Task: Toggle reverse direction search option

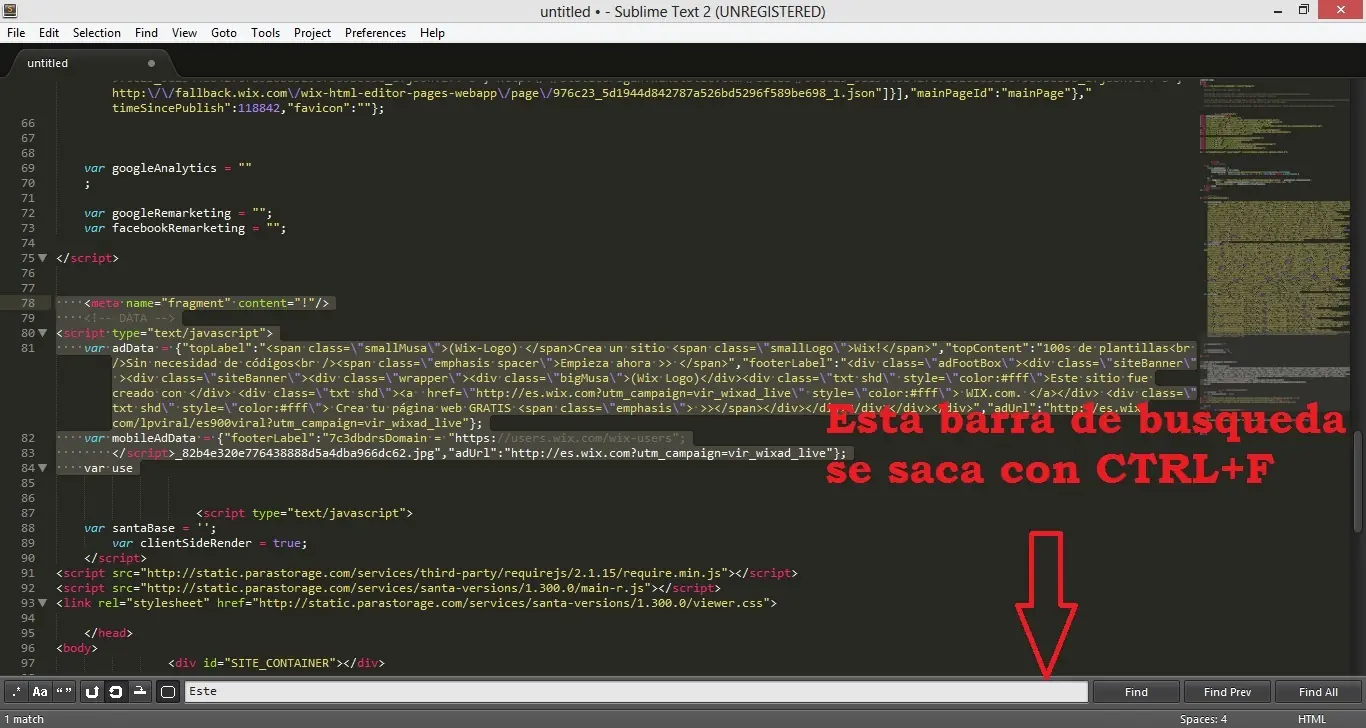Action: pyautogui.click(x=92, y=691)
